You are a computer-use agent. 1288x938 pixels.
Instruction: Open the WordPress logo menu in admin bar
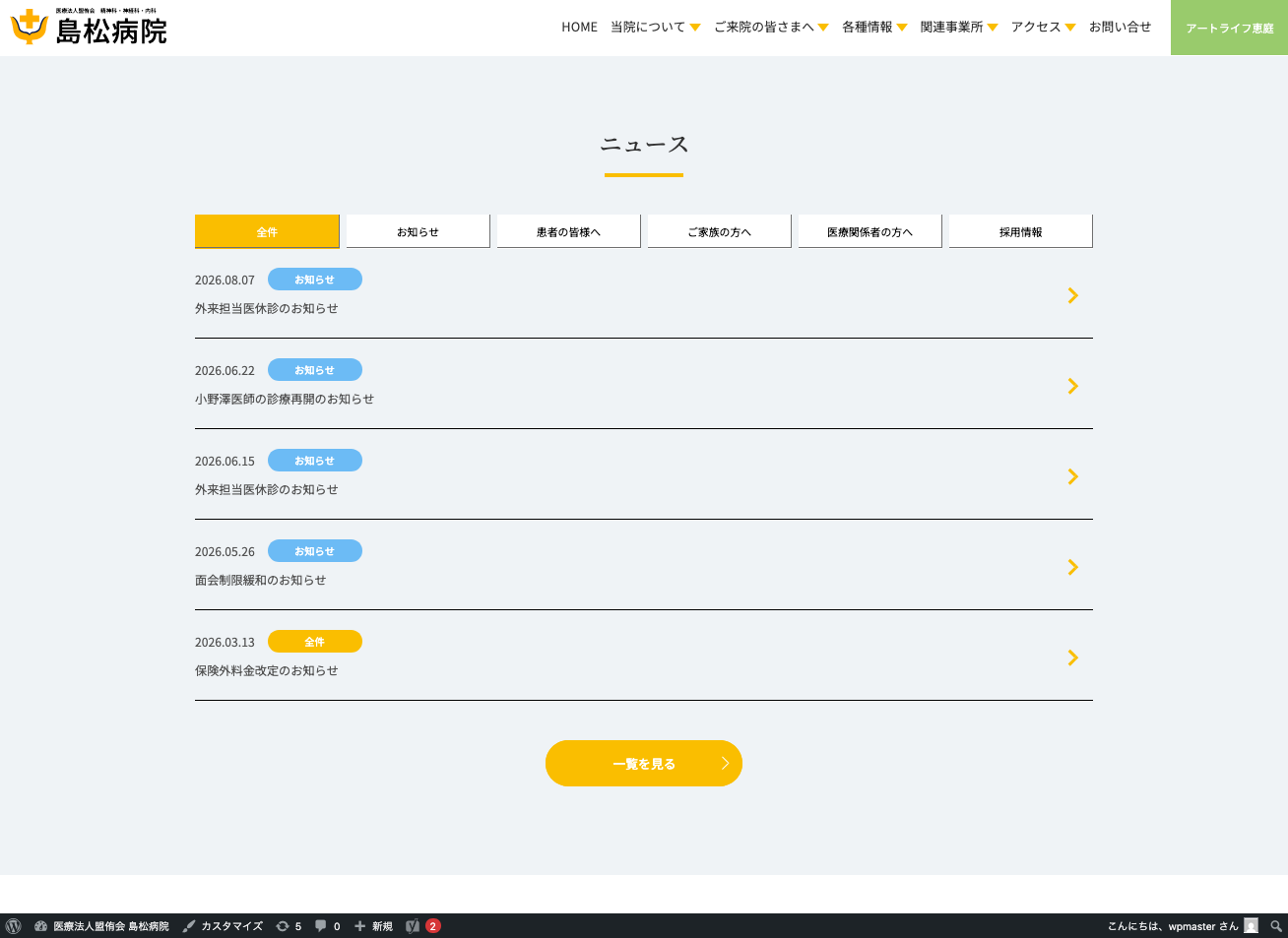coord(13,926)
